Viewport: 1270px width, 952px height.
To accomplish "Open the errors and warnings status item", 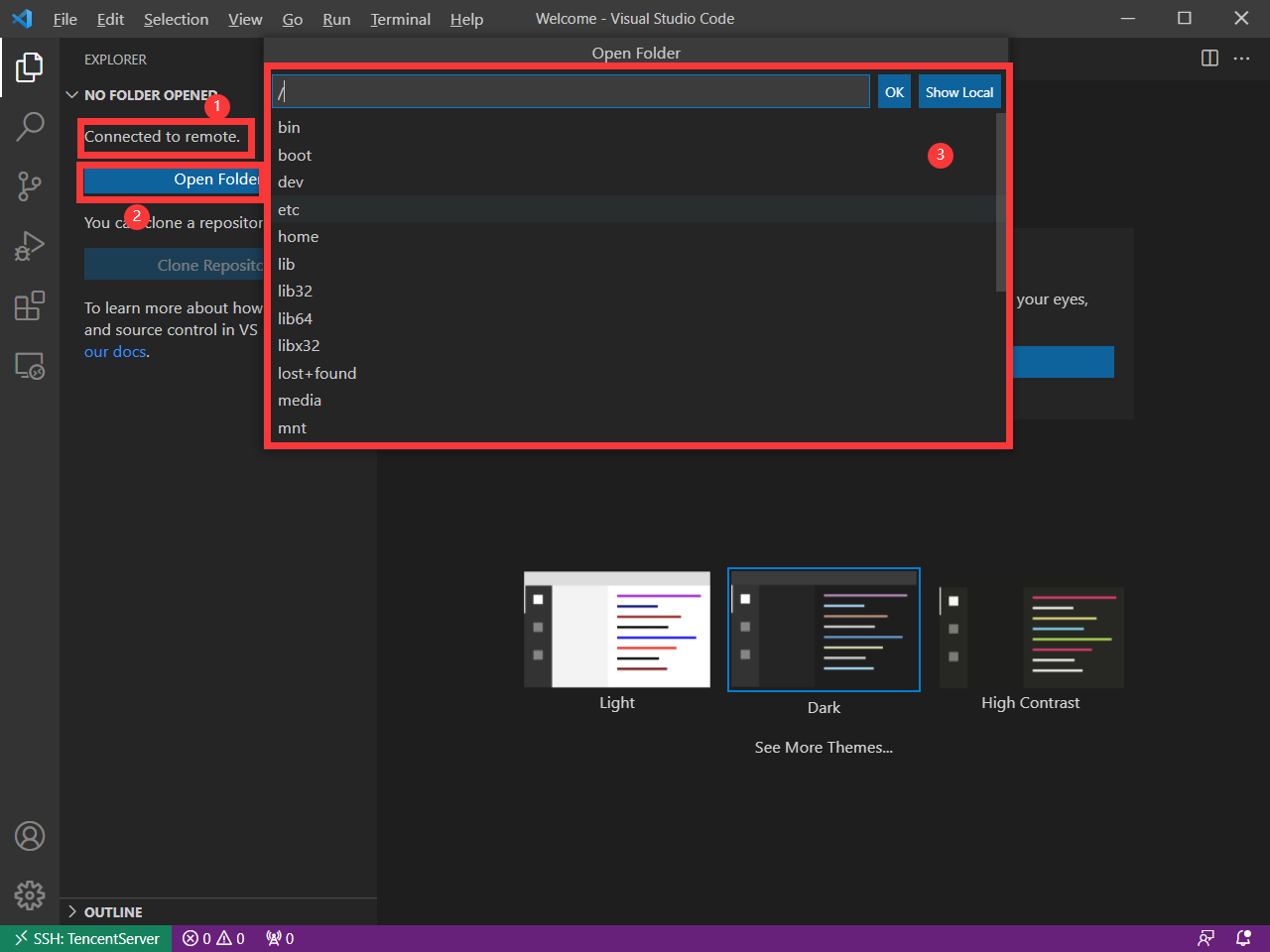I will pos(213,938).
